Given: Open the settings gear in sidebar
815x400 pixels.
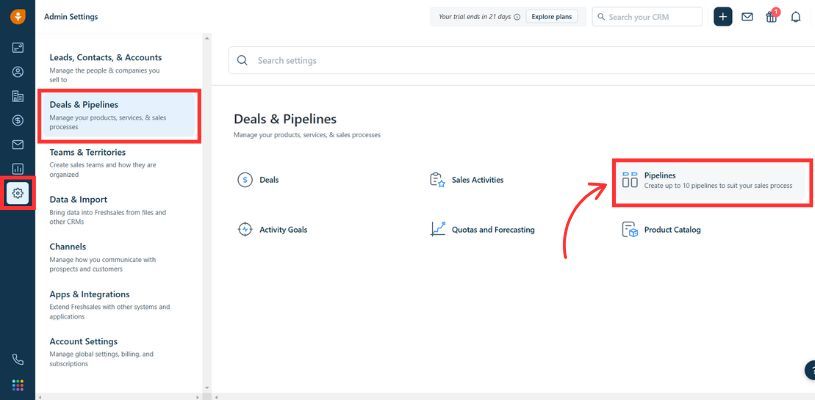Looking at the screenshot, I should tap(18, 193).
